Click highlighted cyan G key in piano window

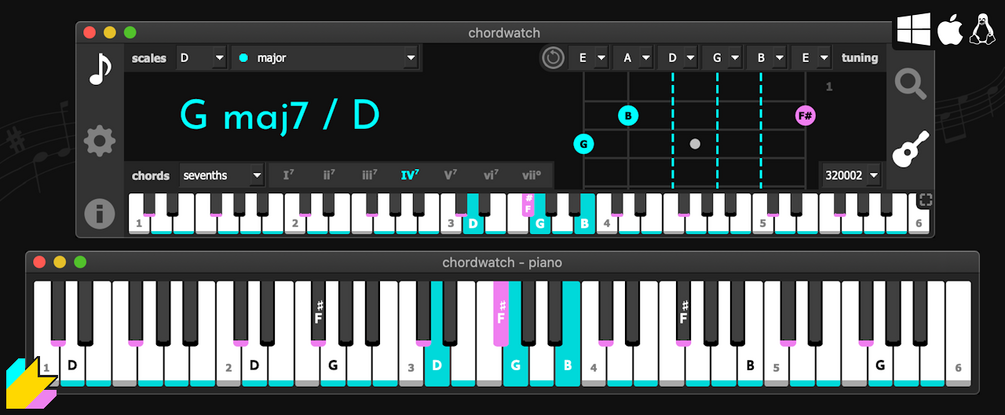[x=515, y=366]
